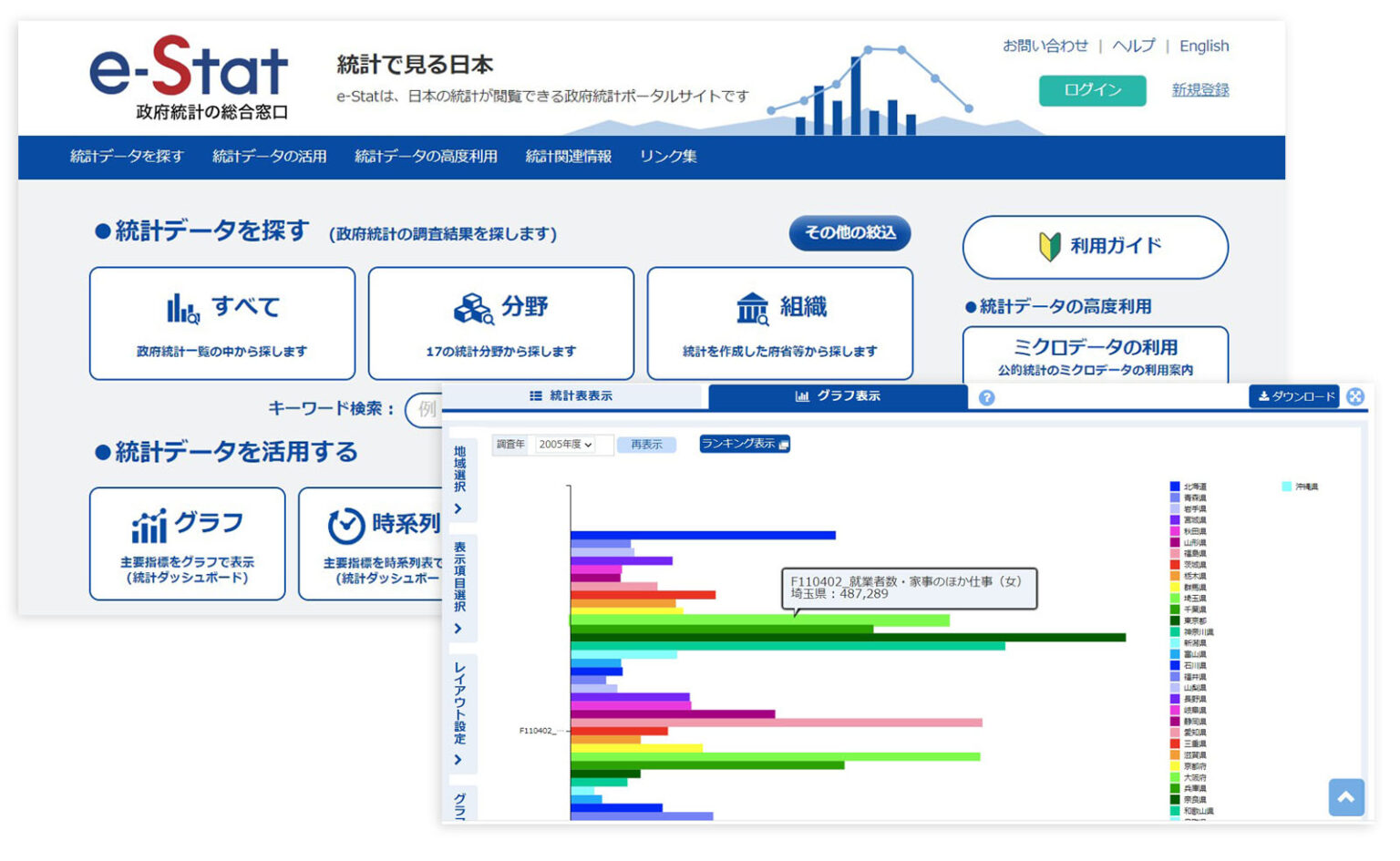The width and height of the screenshot is (1400, 861).
Task: Open the すべて bar chart search tile
Action: (222, 323)
